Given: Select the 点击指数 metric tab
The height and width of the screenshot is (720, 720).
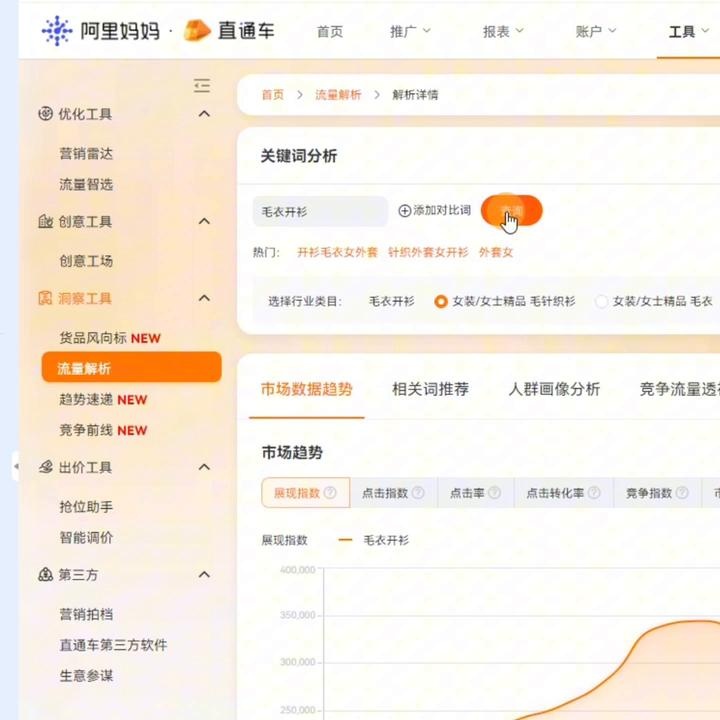Looking at the screenshot, I should [394, 493].
